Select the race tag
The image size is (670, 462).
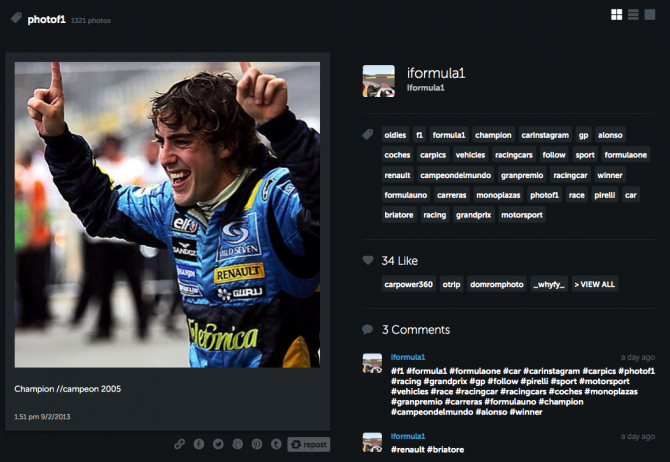pos(576,195)
